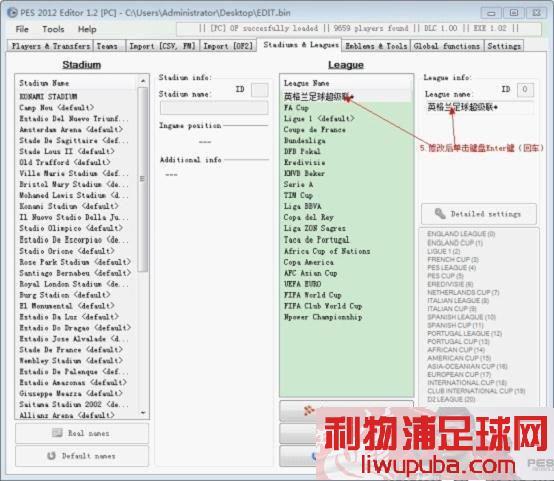Select Bundesliga in league list
The height and width of the screenshot is (481, 554).
coord(347,140)
